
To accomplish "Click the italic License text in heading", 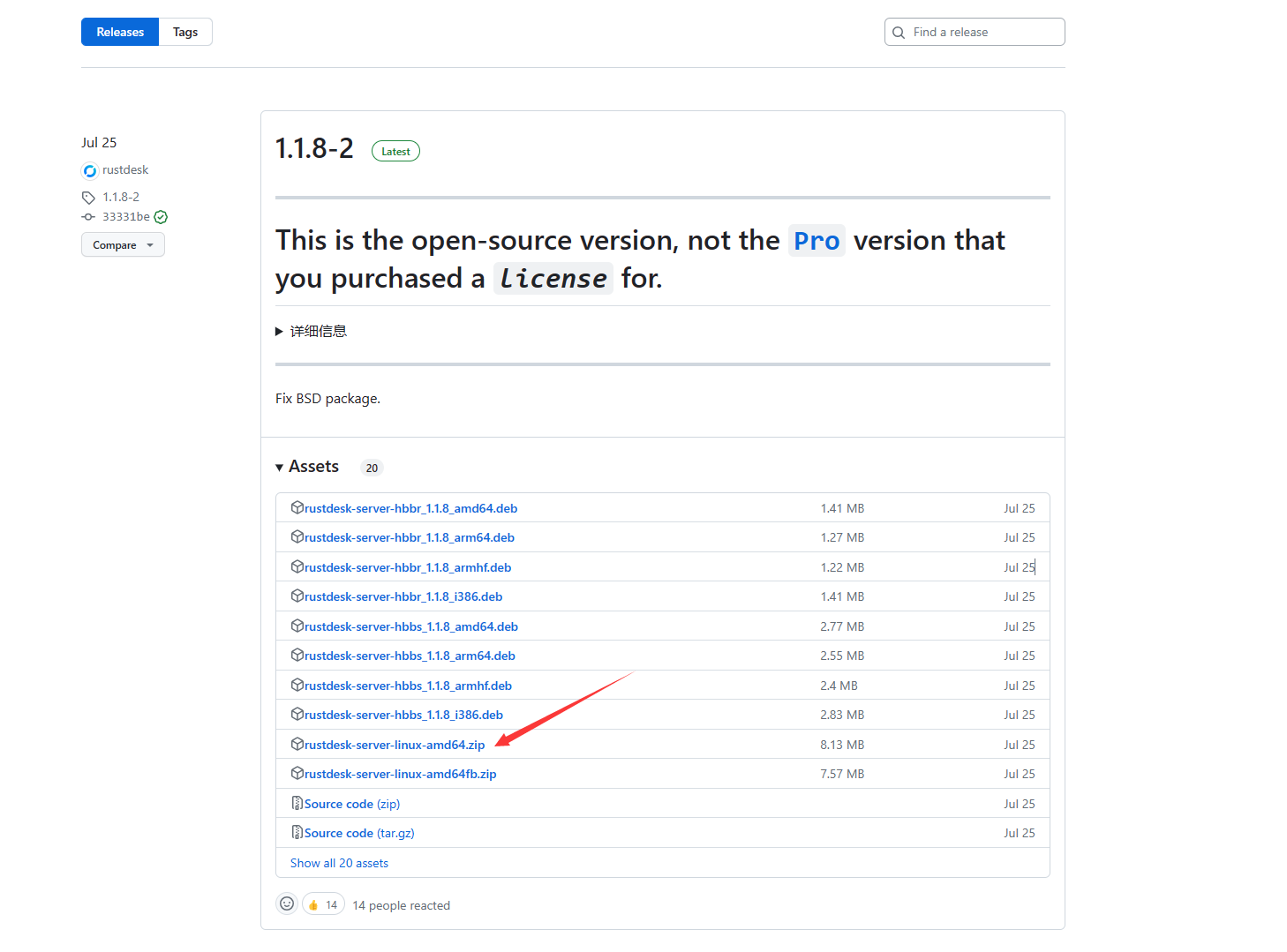I will click(553, 279).
